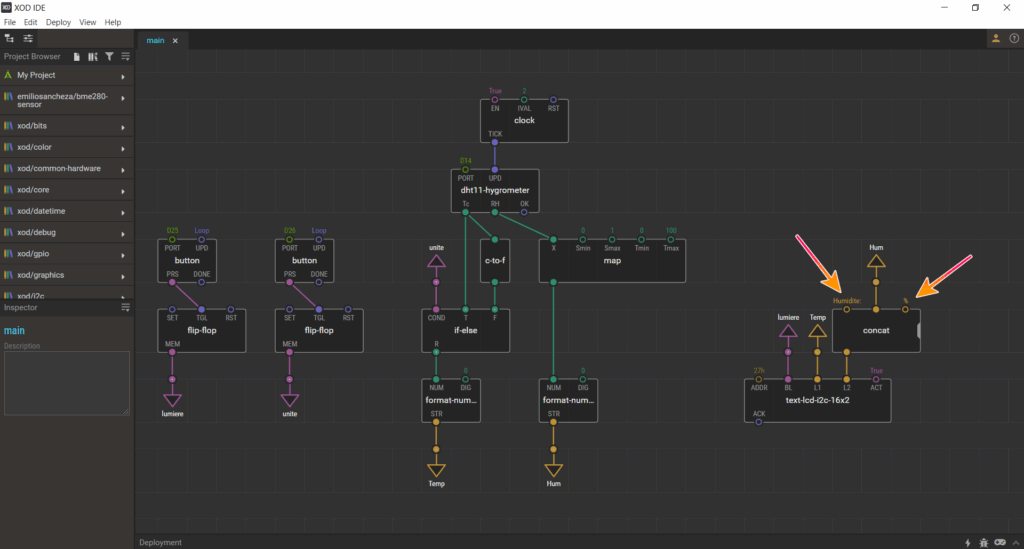Click the ADDR pin on the LCD node
The height and width of the screenshot is (549, 1024).
(x=758, y=379)
